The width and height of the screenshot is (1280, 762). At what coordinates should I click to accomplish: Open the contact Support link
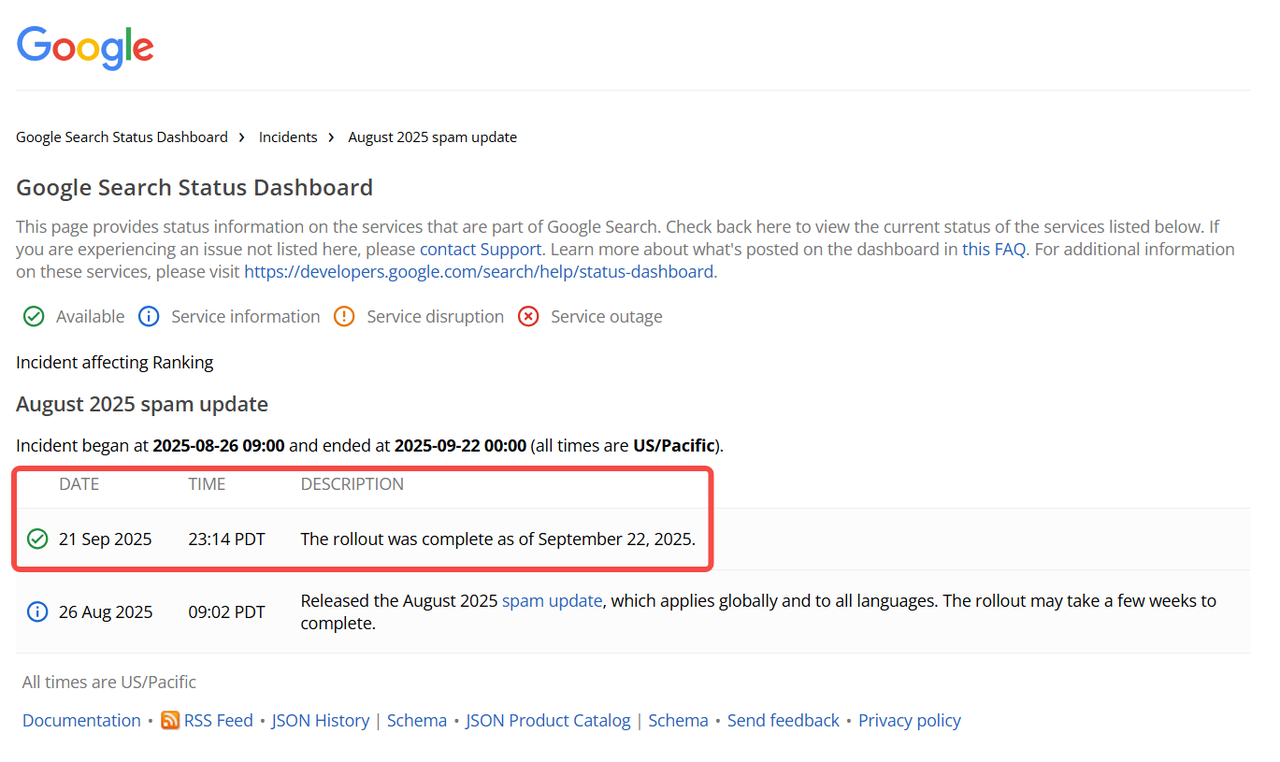coord(480,249)
